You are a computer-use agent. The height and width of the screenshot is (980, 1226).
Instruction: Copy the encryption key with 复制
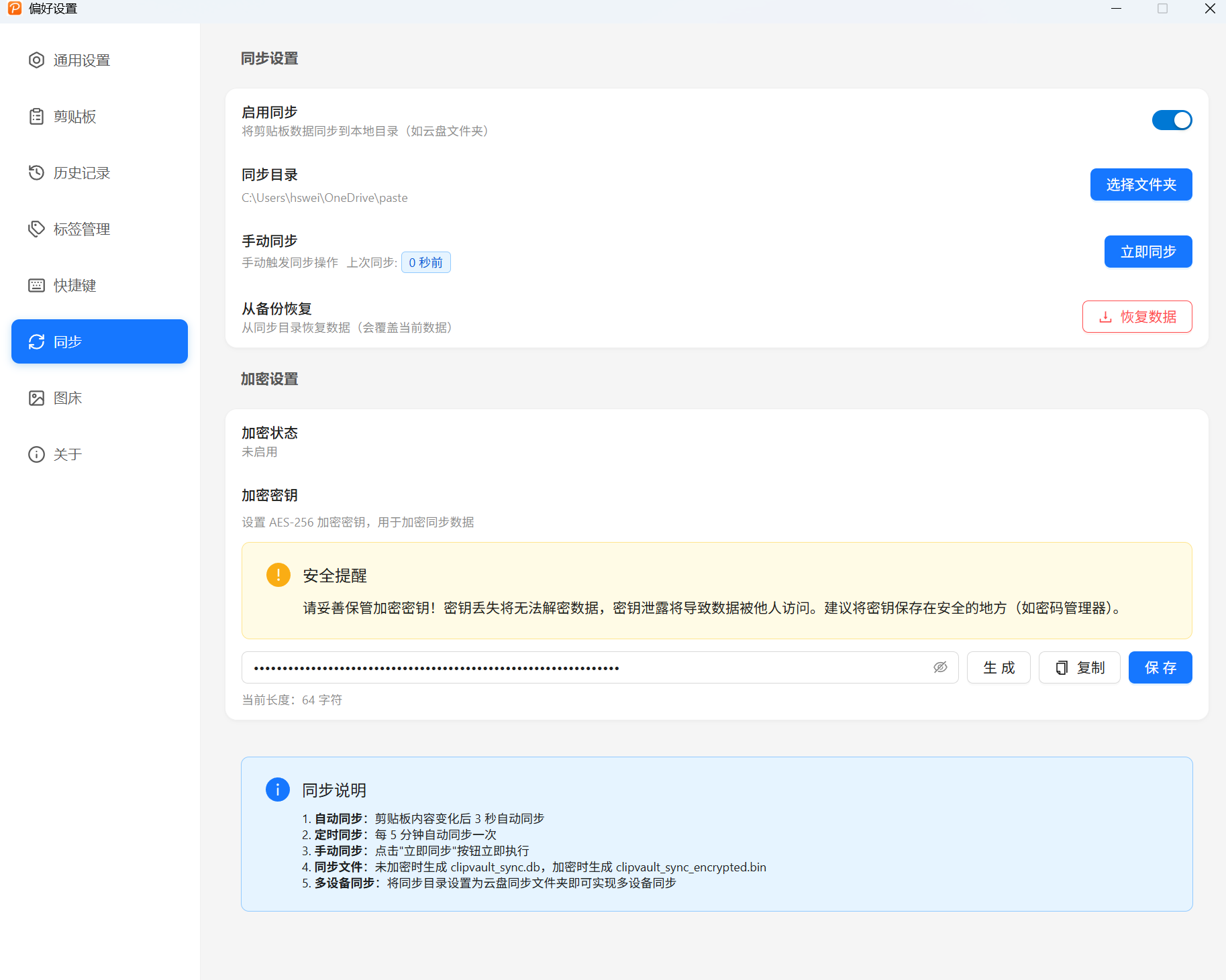(1079, 667)
